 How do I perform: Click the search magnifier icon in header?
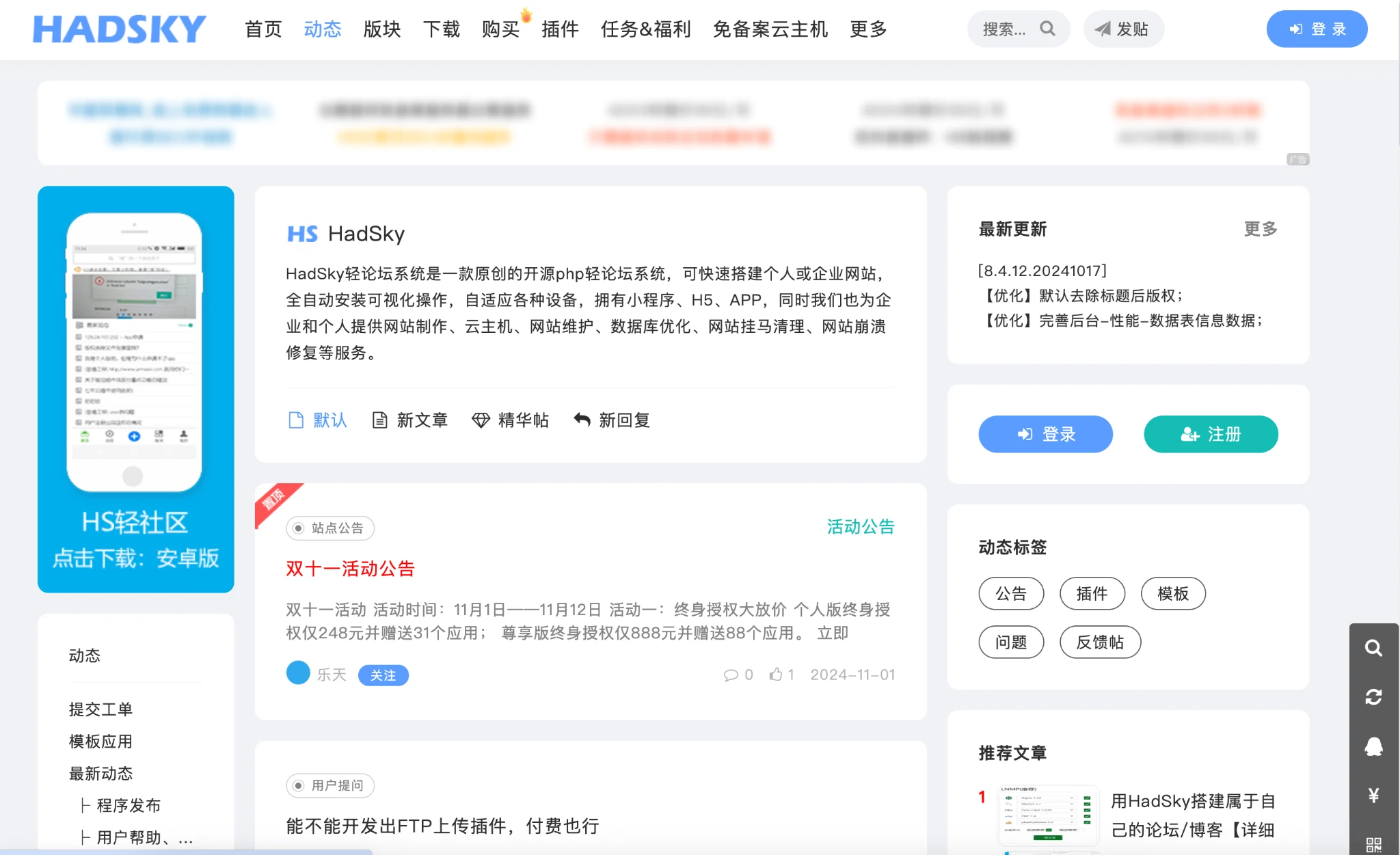coord(1047,29)
